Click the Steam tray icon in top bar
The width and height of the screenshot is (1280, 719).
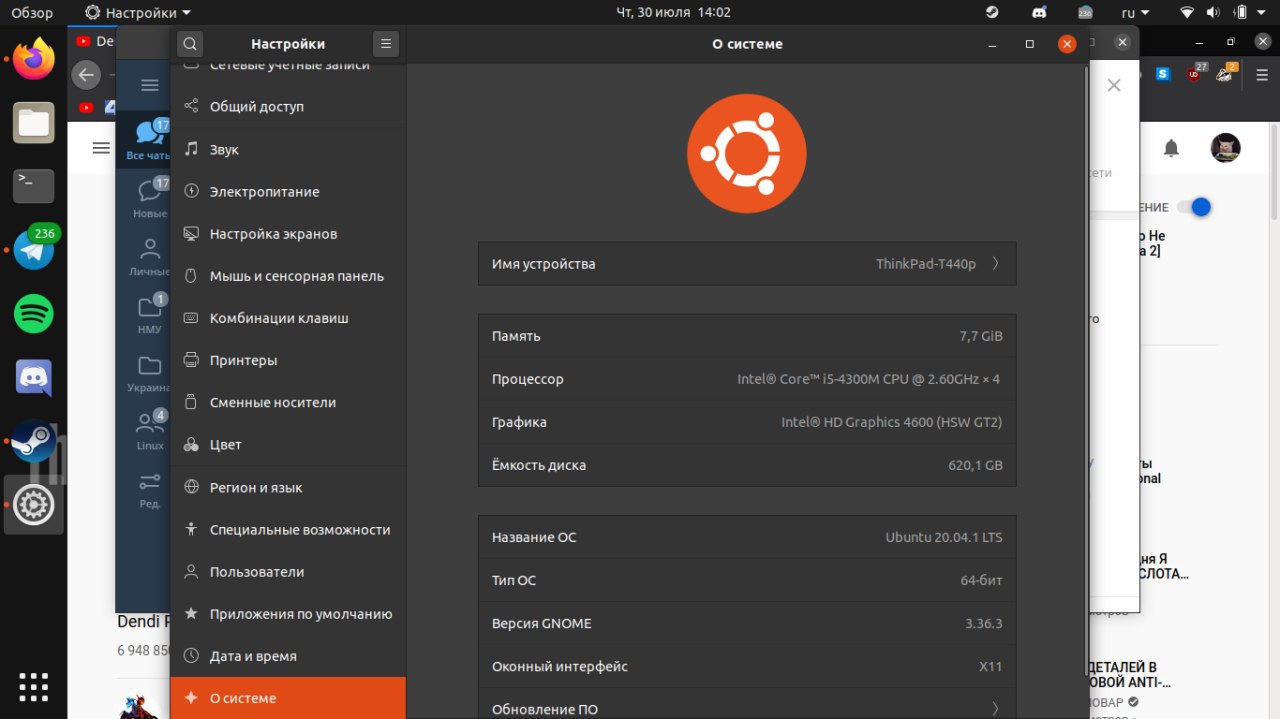992,13
